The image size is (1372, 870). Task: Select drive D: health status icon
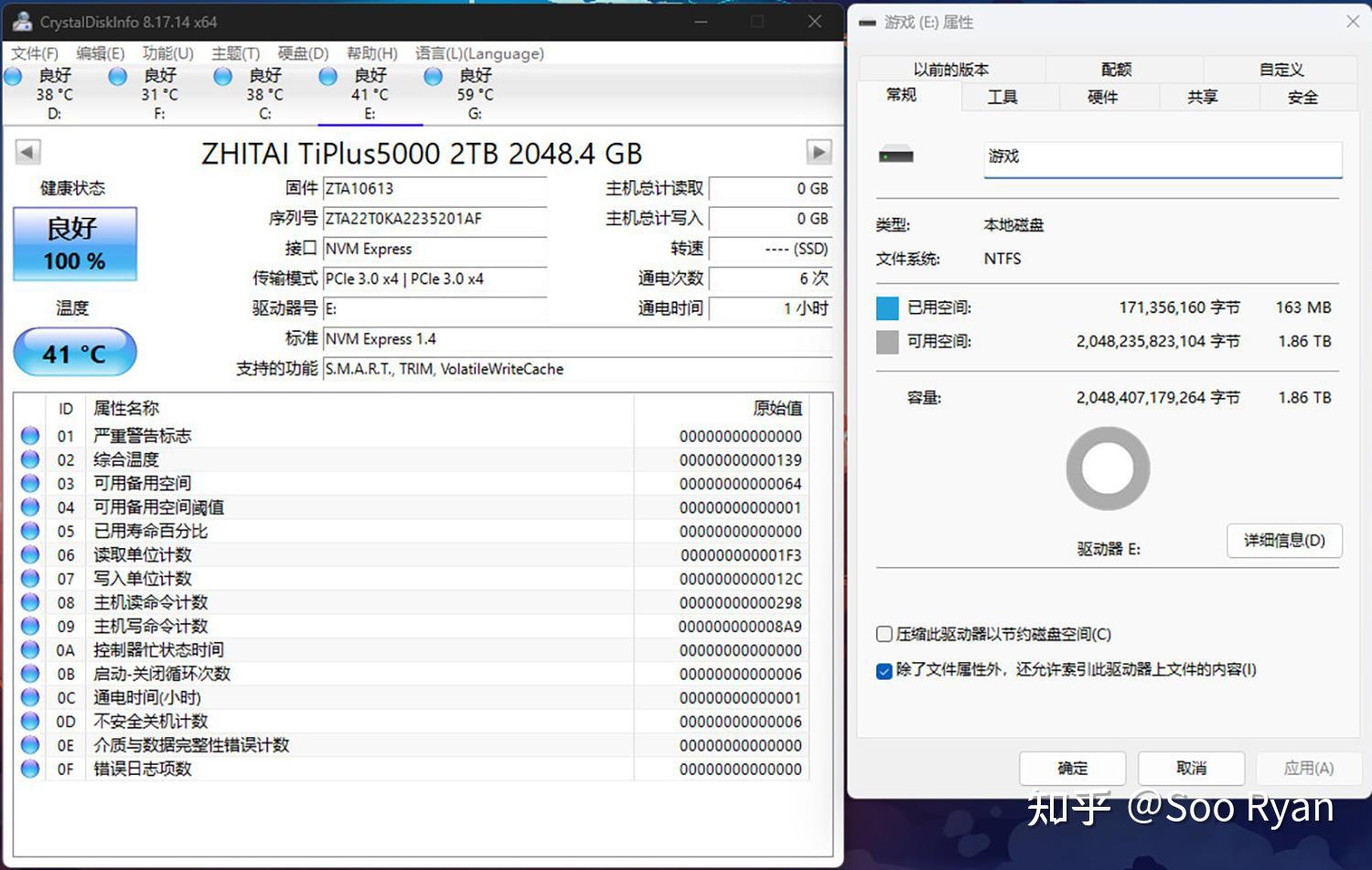(x=13, y=77)
